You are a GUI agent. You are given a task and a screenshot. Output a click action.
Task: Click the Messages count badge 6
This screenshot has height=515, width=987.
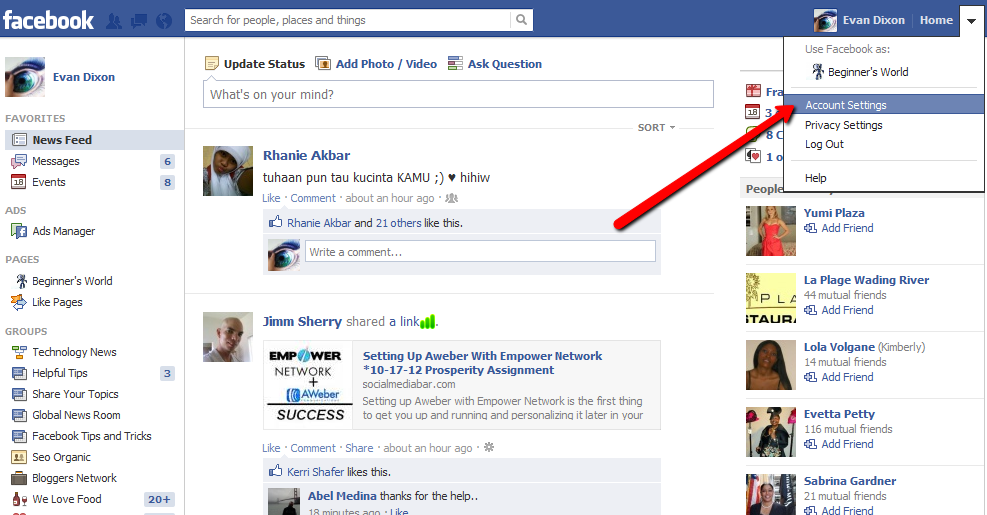click(x=167, y=161)
